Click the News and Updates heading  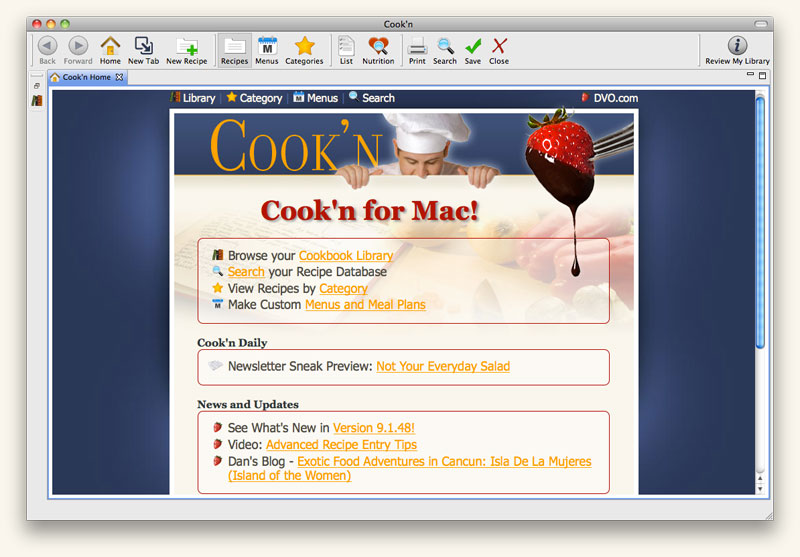pyautogui.click(x=248, y=404)
